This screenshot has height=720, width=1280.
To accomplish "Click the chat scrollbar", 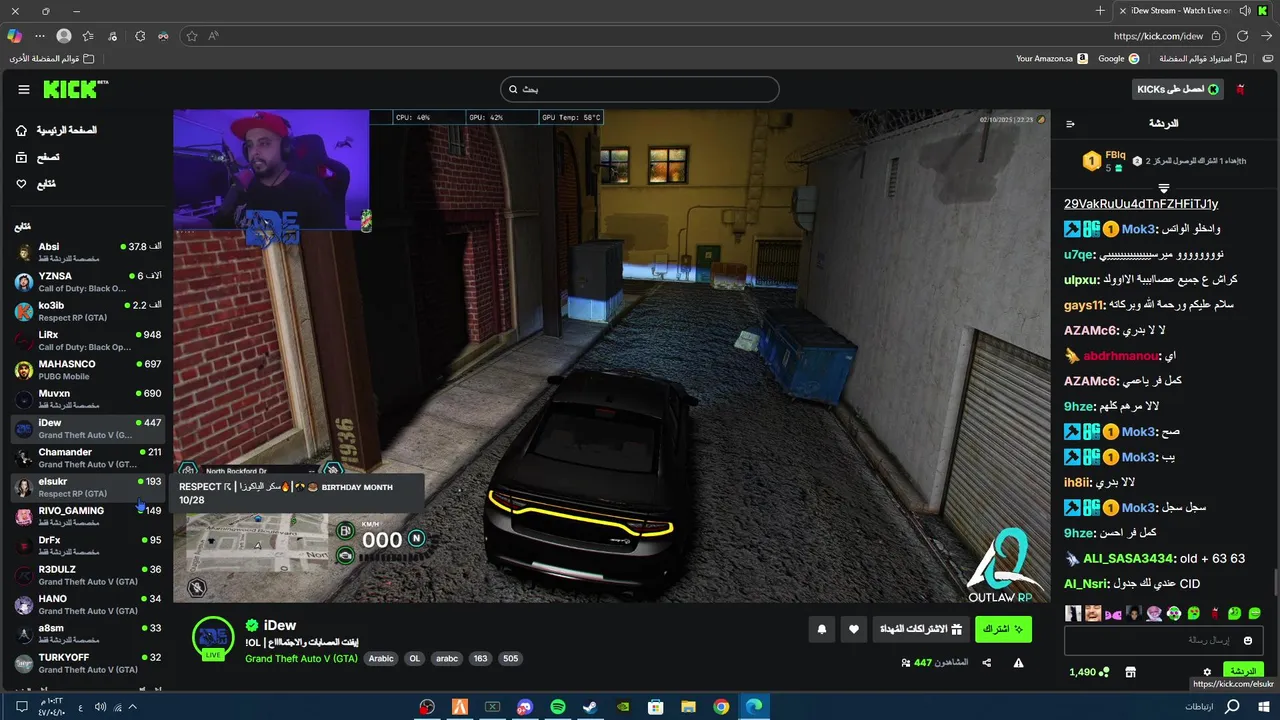I will pyautogui.click(x=1275, y=581).
